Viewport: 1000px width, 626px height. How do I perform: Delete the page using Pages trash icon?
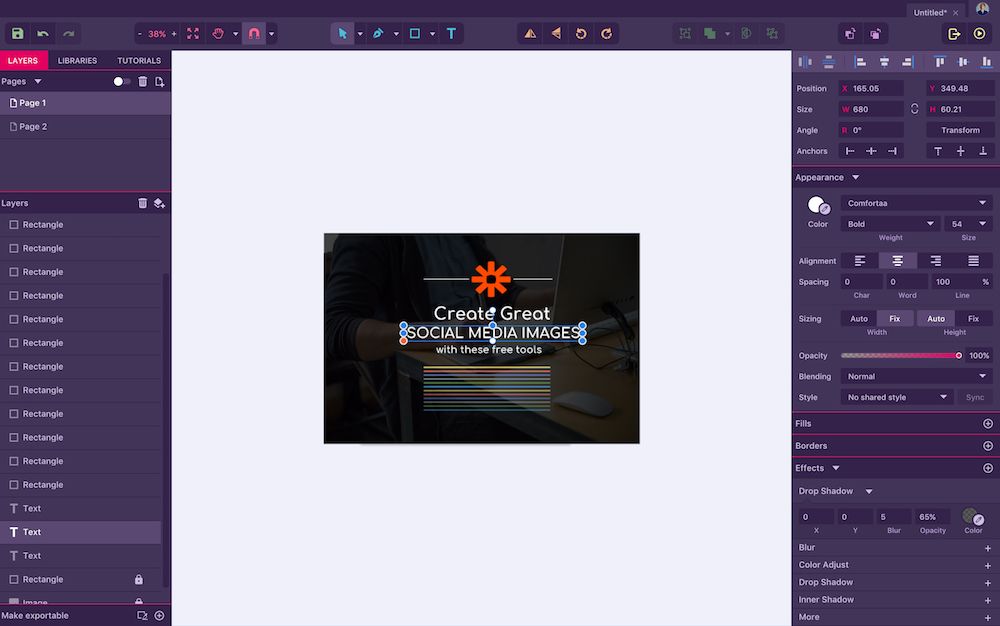pos(142,81)
